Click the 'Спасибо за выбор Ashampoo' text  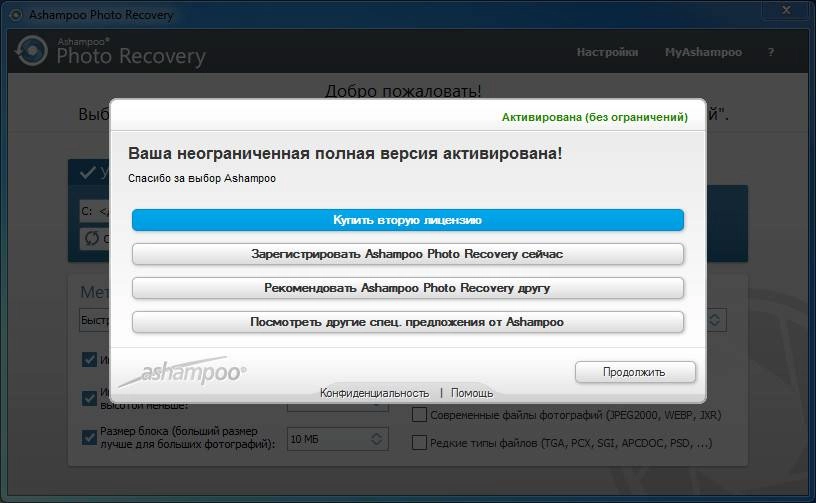point(202,178)
